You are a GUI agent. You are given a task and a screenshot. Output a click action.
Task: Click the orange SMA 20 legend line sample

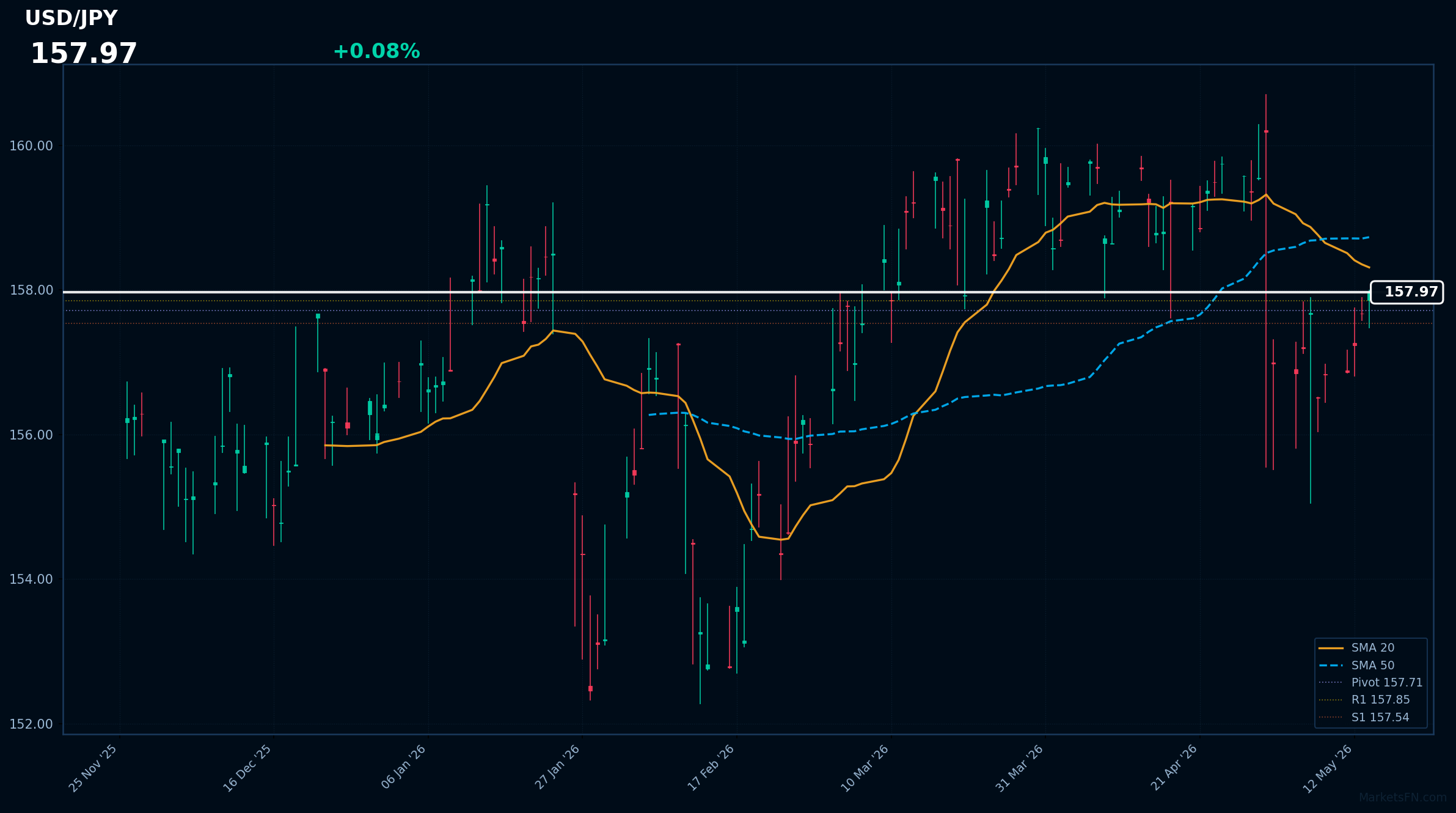coord(1331,648)
